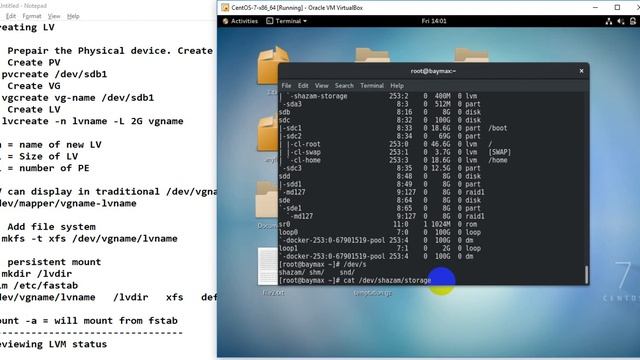
Task: Click the second desktop folder in the top row
Action: tap(372, 55)
